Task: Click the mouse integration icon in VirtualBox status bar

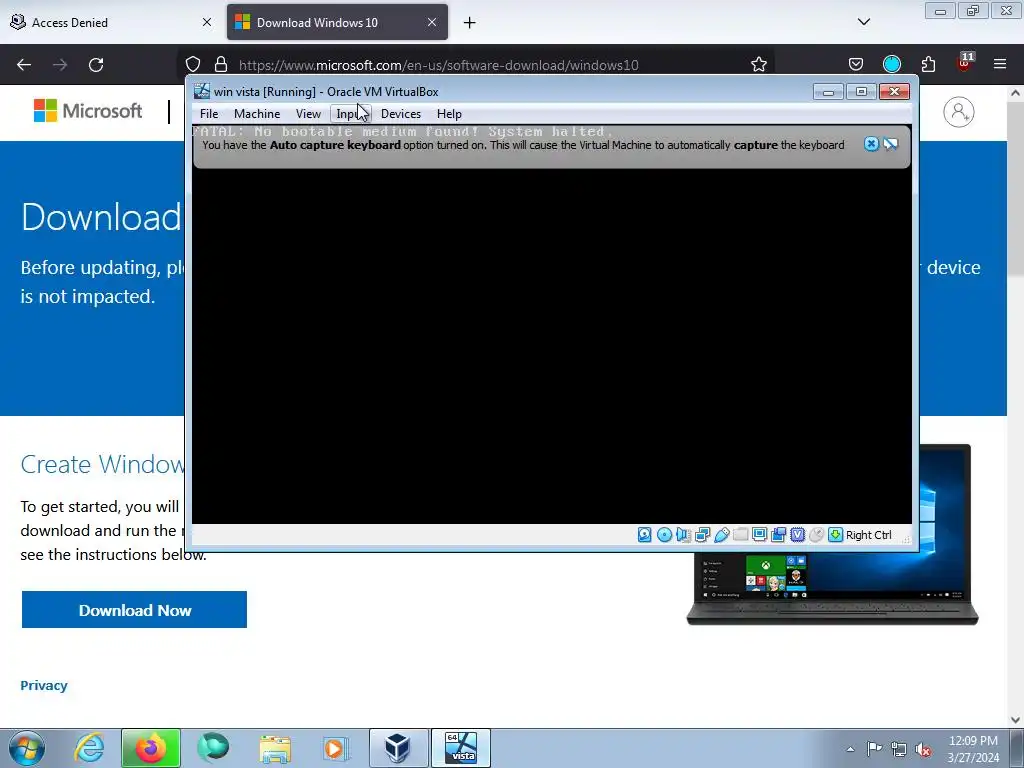Action: pos(816,535)
